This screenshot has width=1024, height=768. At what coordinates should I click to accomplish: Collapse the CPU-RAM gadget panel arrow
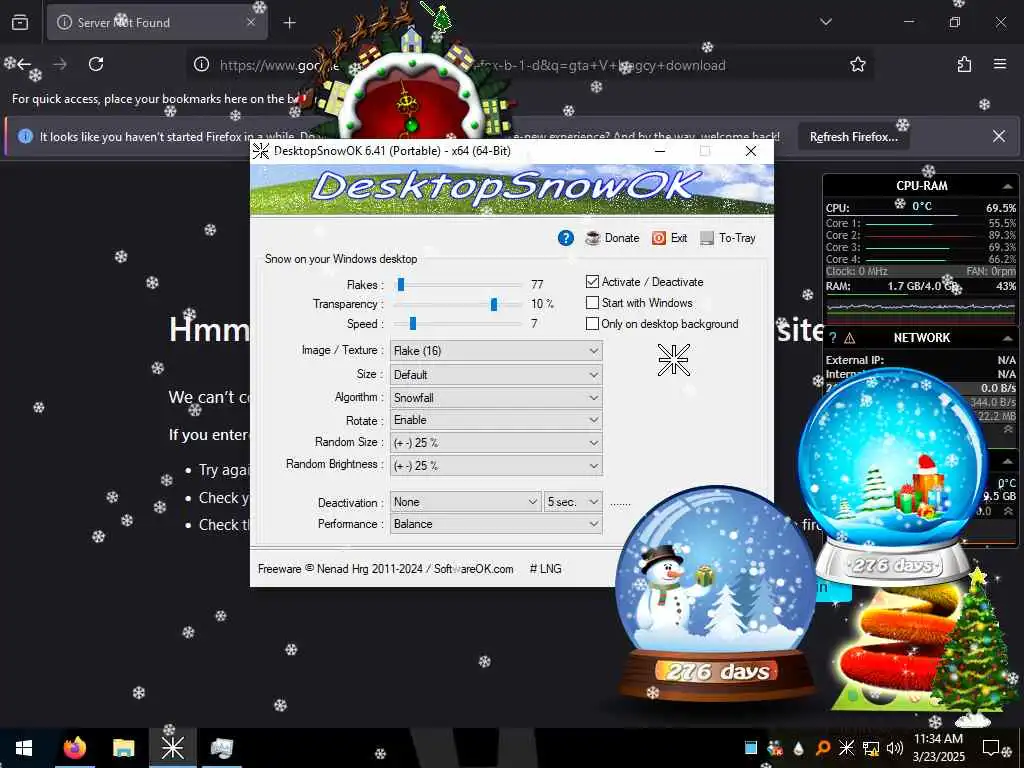coord(1008,186)
